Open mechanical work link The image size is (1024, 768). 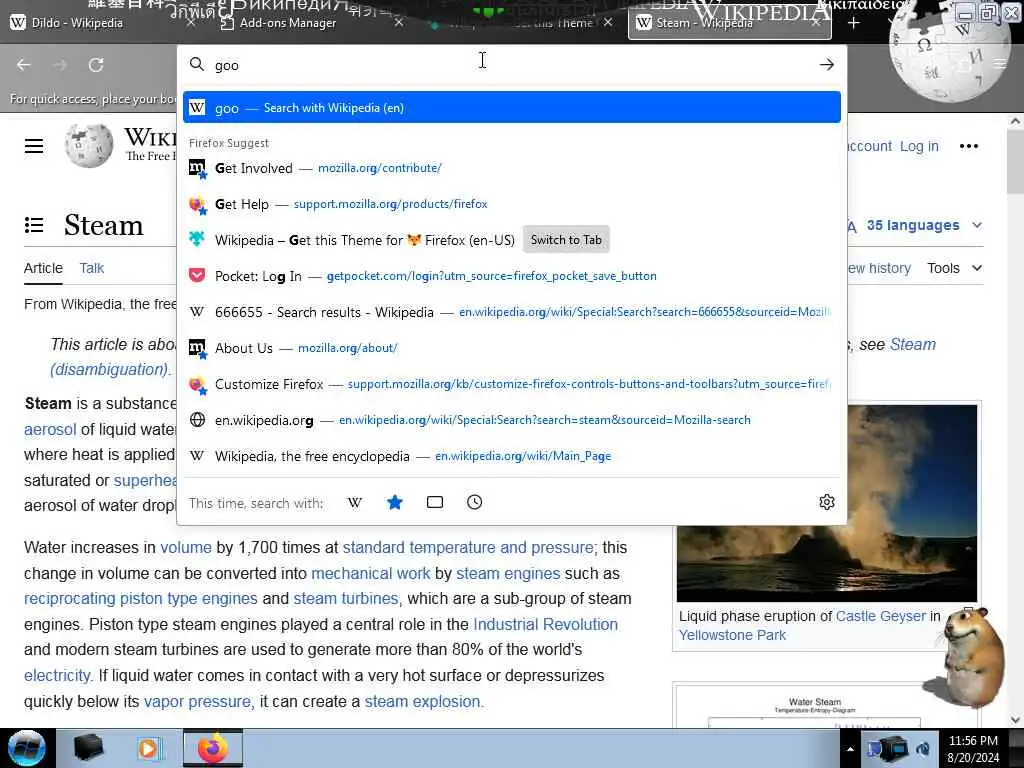(x=370, y=573)
